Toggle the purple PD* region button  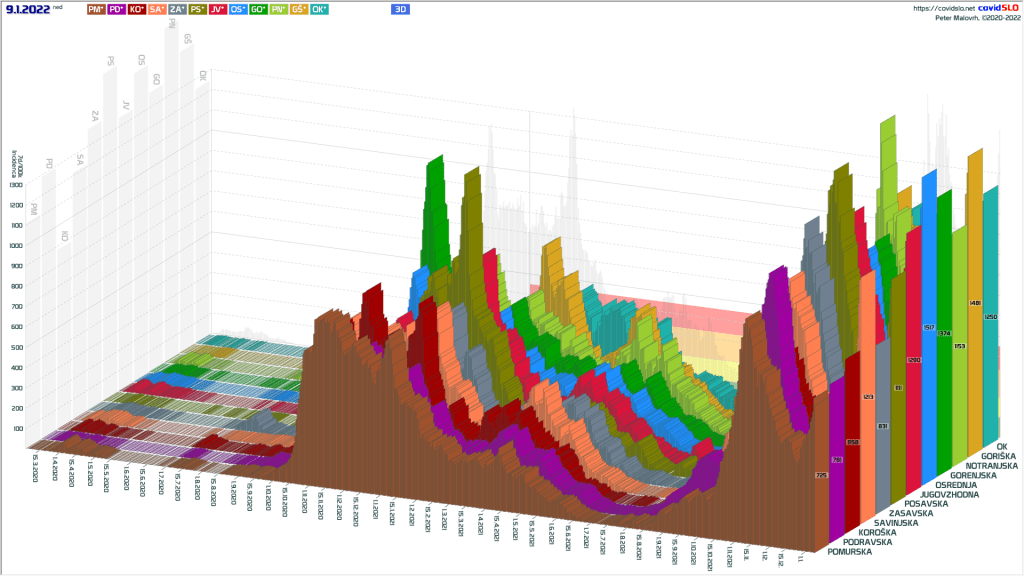(x=117, y=9)
